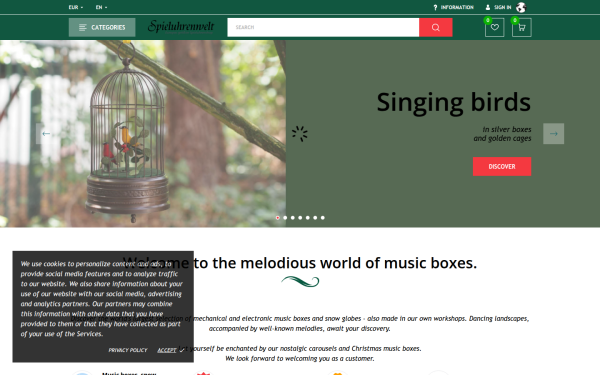
Task: Open the Information link
Action: [x=453, y=7]
